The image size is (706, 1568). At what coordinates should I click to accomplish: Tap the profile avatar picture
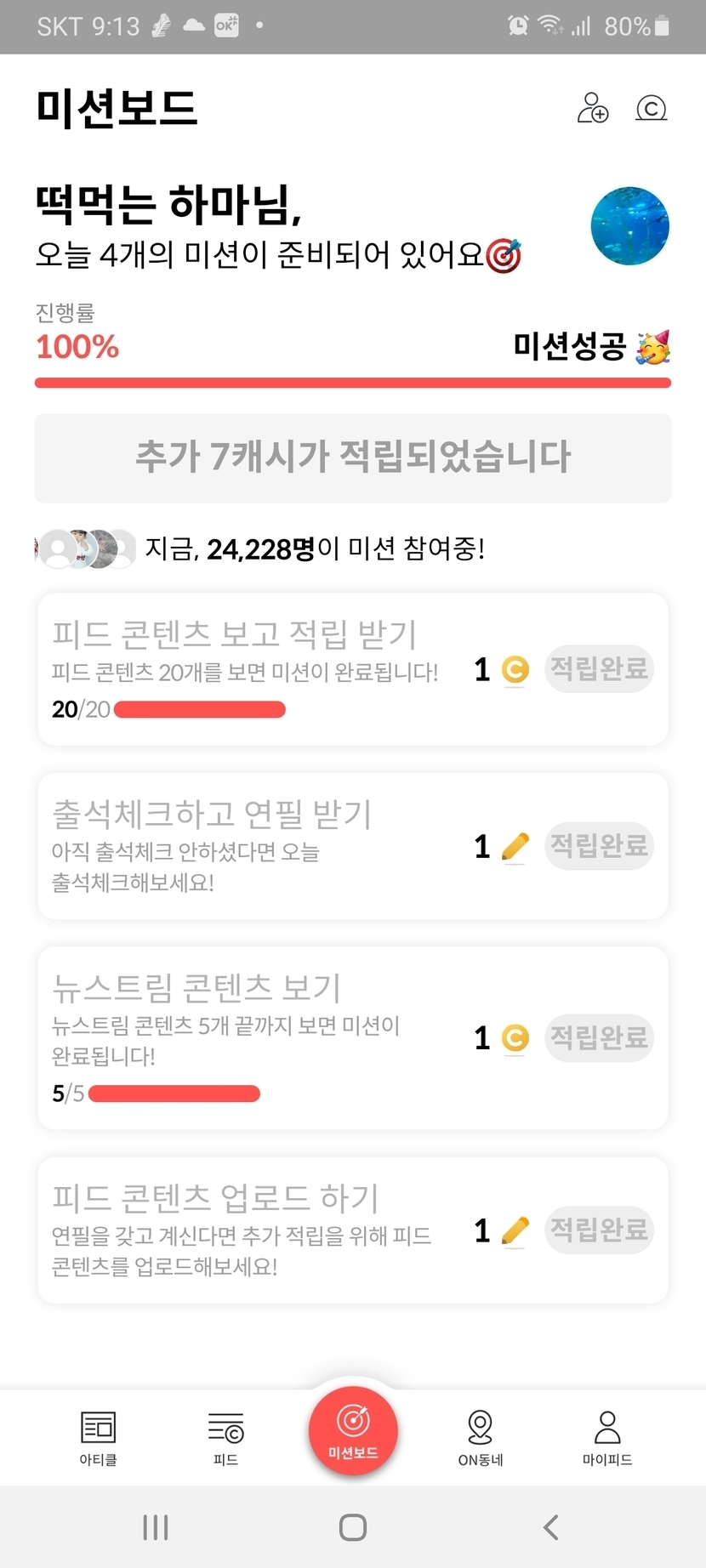pyautogui.click(x=629, y=226)
